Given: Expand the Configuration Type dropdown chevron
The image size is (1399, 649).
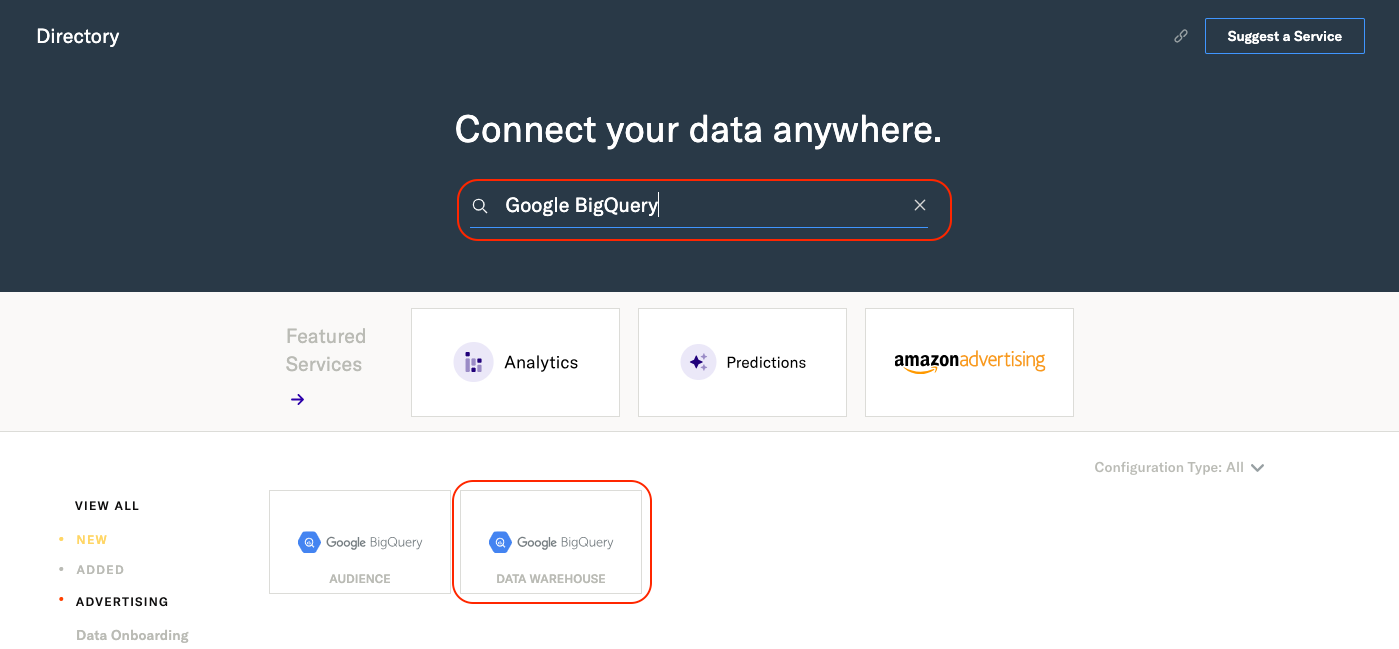Looking at the screenshot, I should click(x=1258, y=468).
